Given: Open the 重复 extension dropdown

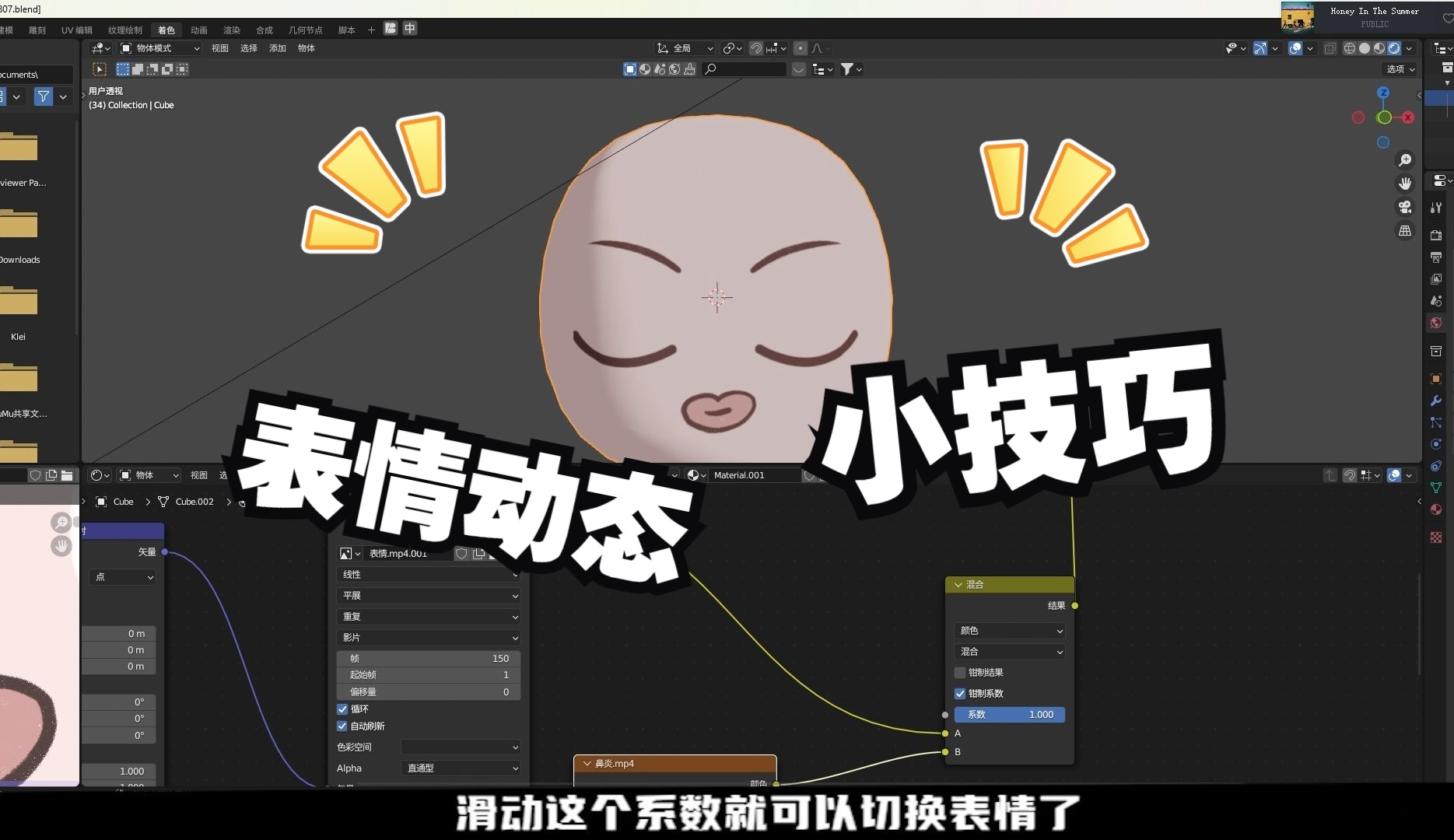Looking at the screenshot, I should (429, 617).
